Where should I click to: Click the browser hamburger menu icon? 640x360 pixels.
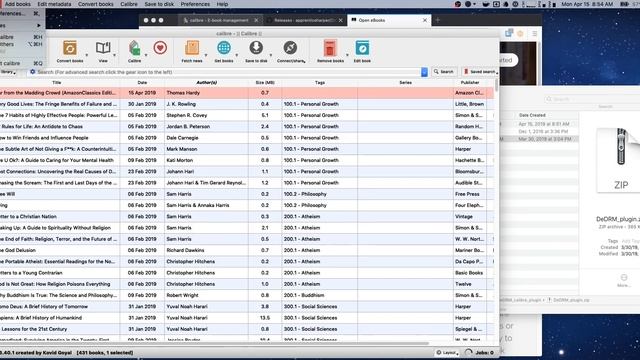click(x=534, y=33)
